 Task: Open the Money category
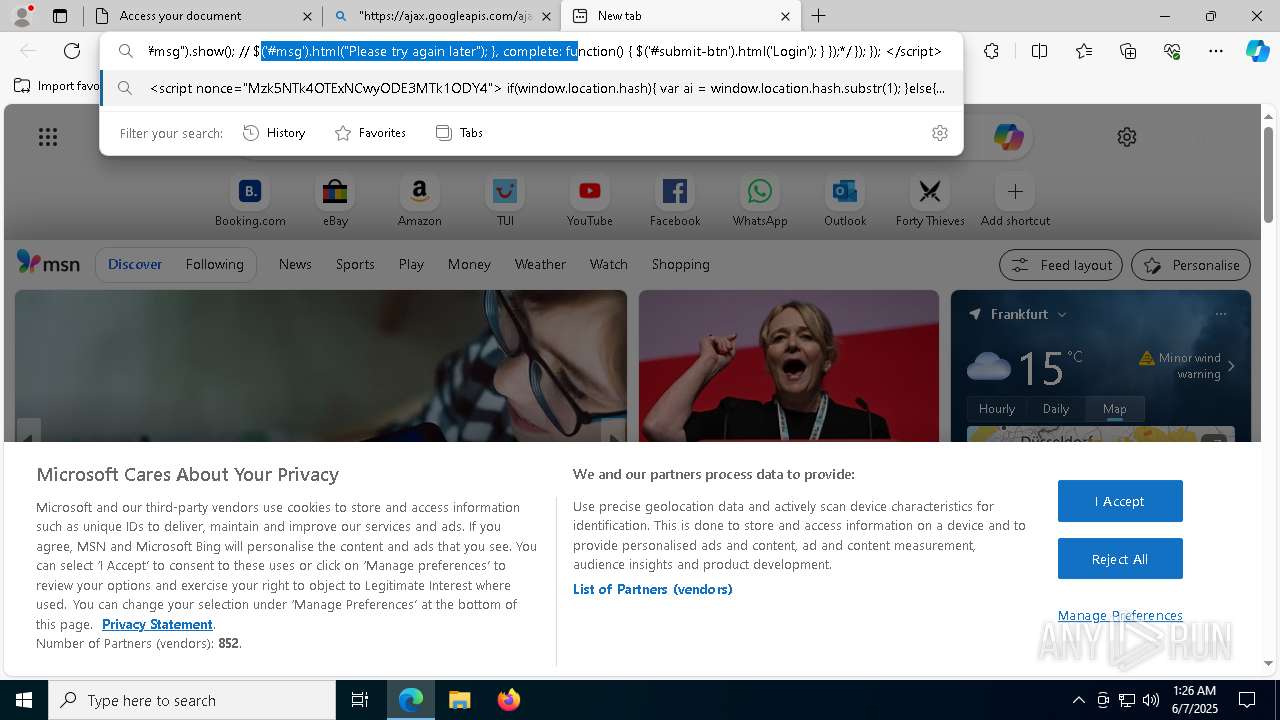[x=469, y=265]
